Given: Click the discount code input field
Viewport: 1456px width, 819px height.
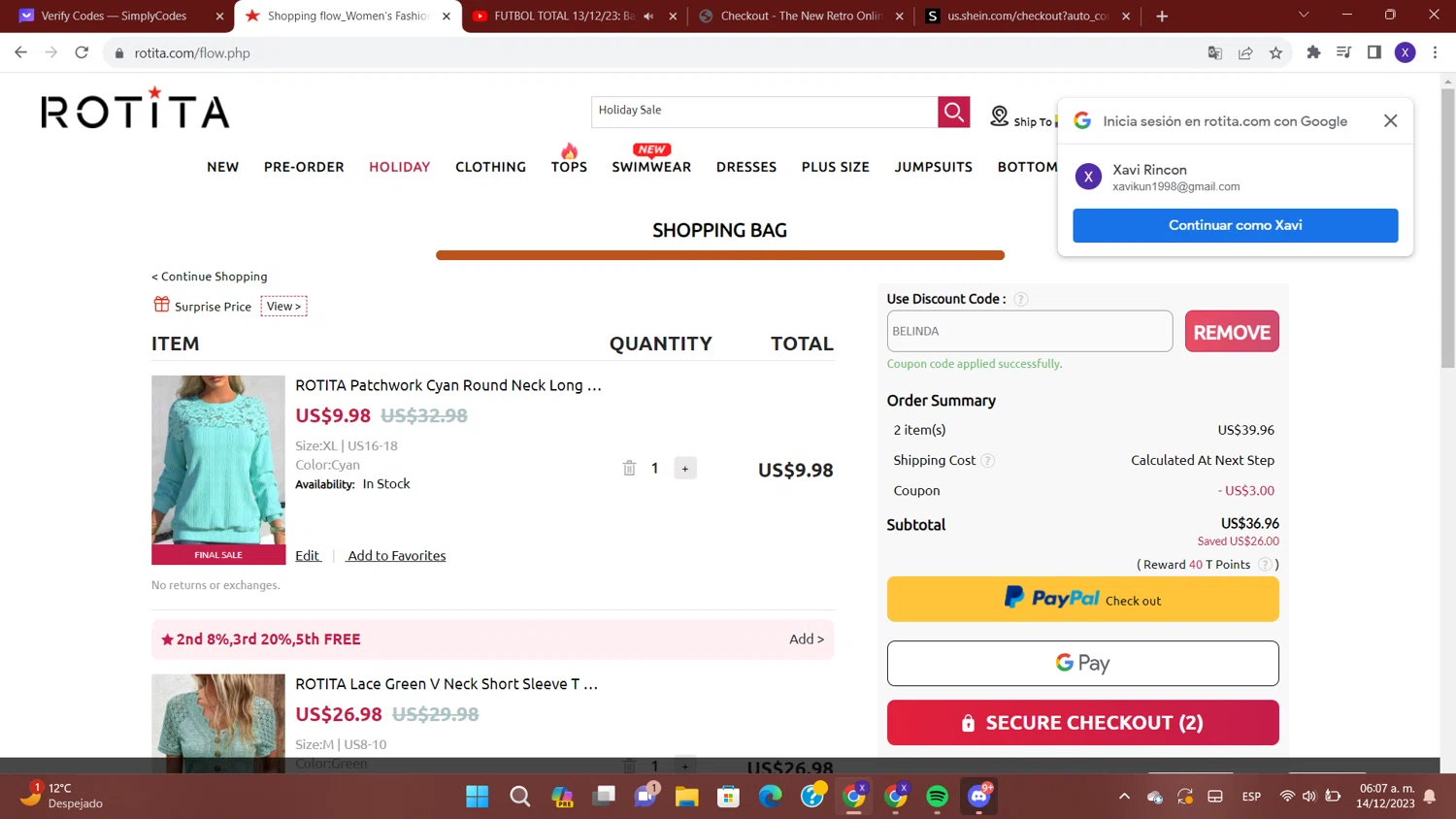Looking at the screenshot, I should click(1029, 332).
